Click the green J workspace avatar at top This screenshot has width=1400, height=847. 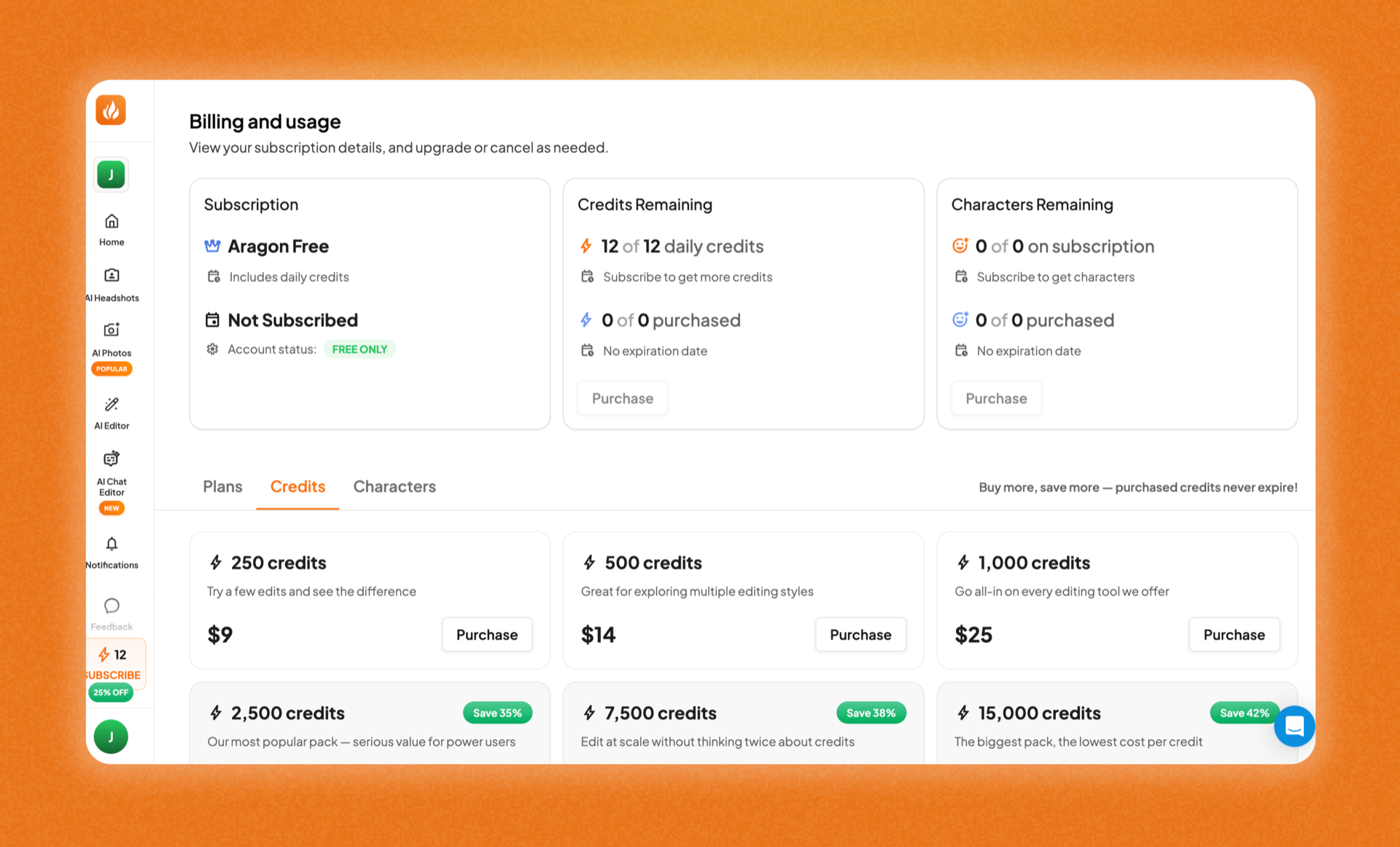click(111, 174)
